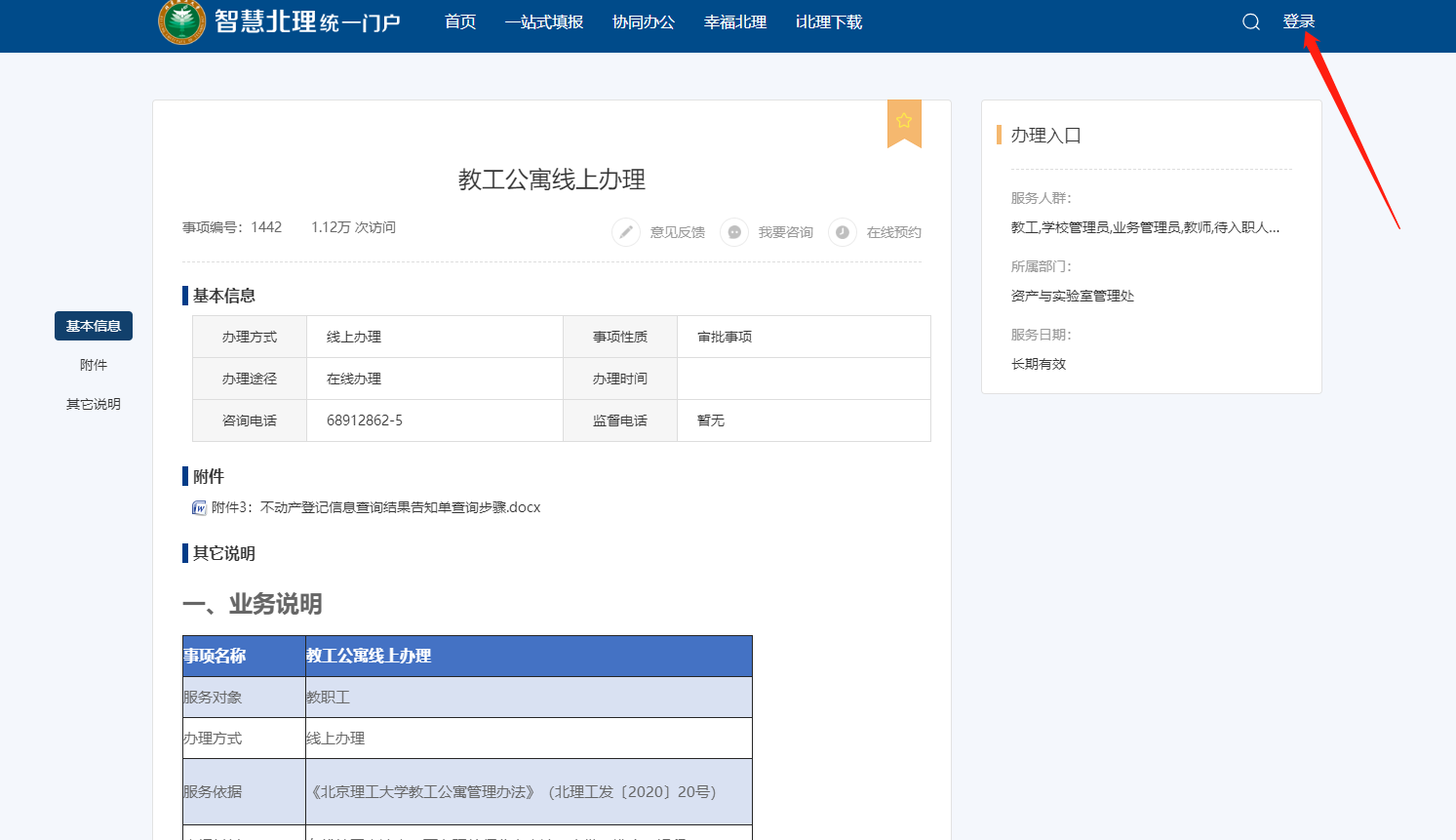The image size is (1456, 840).
Task: Download 附件3 不动产登记信息 docx file
Action: 376,507
